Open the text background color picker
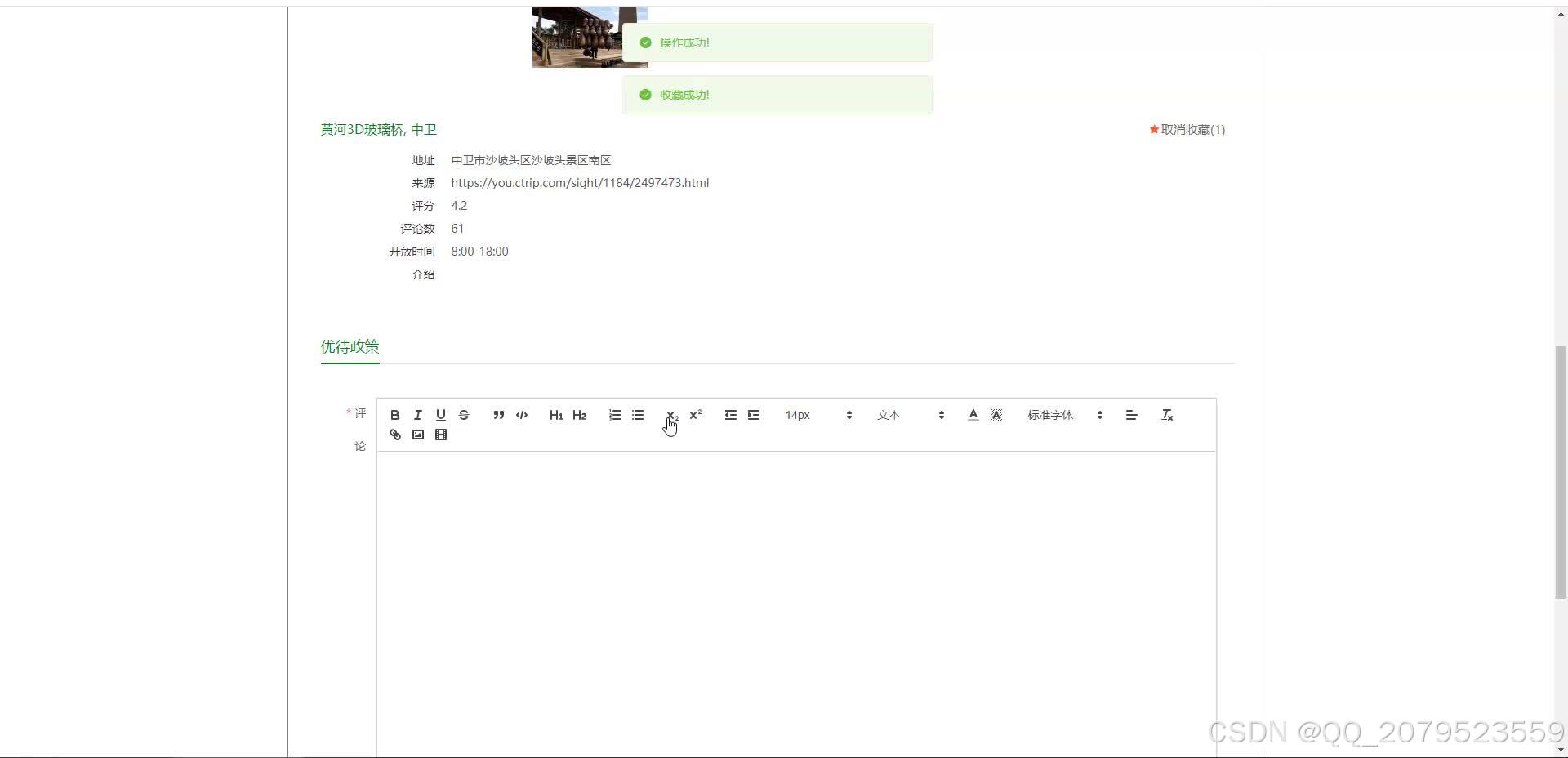The width and height of the screenshot is (1568, 758). coord(996,415)
